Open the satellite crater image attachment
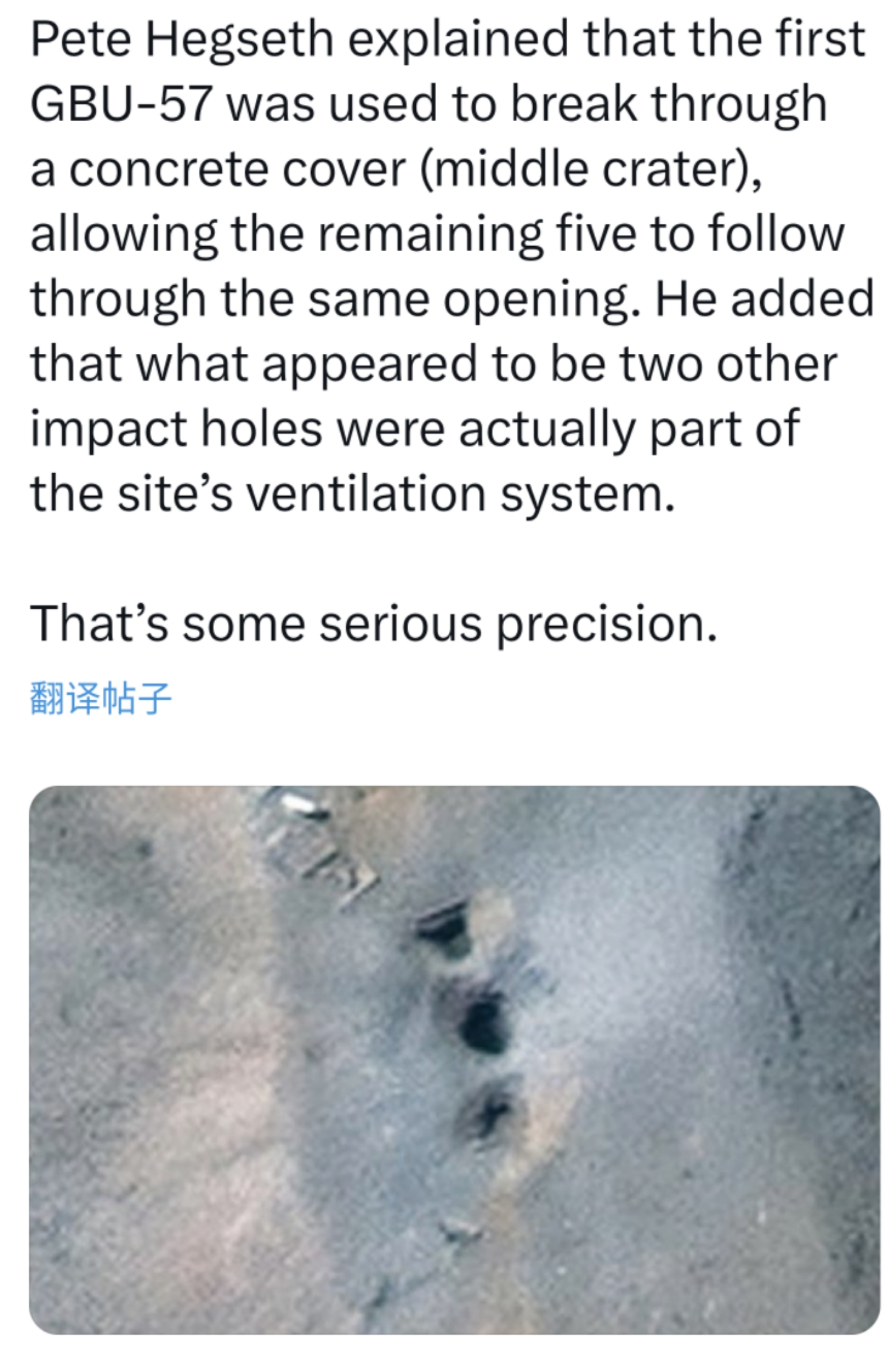This screenshot has height=1366, width=896. click(x=454, y=1059)
